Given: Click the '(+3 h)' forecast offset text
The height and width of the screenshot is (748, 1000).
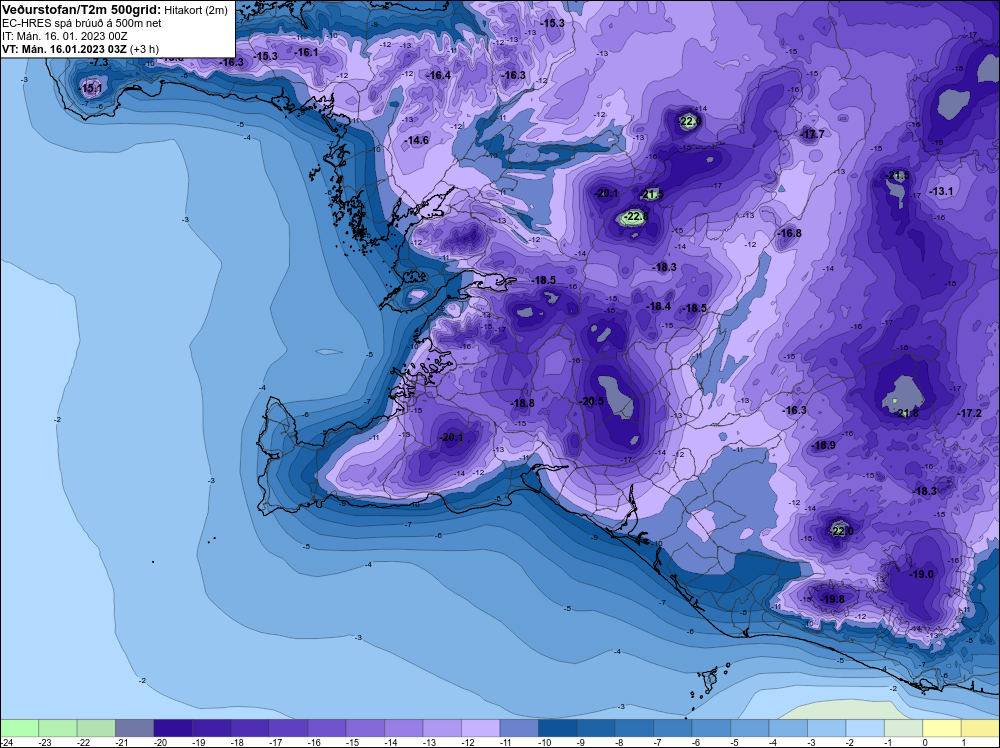Looking at the screenshot, I should [145, 49].
